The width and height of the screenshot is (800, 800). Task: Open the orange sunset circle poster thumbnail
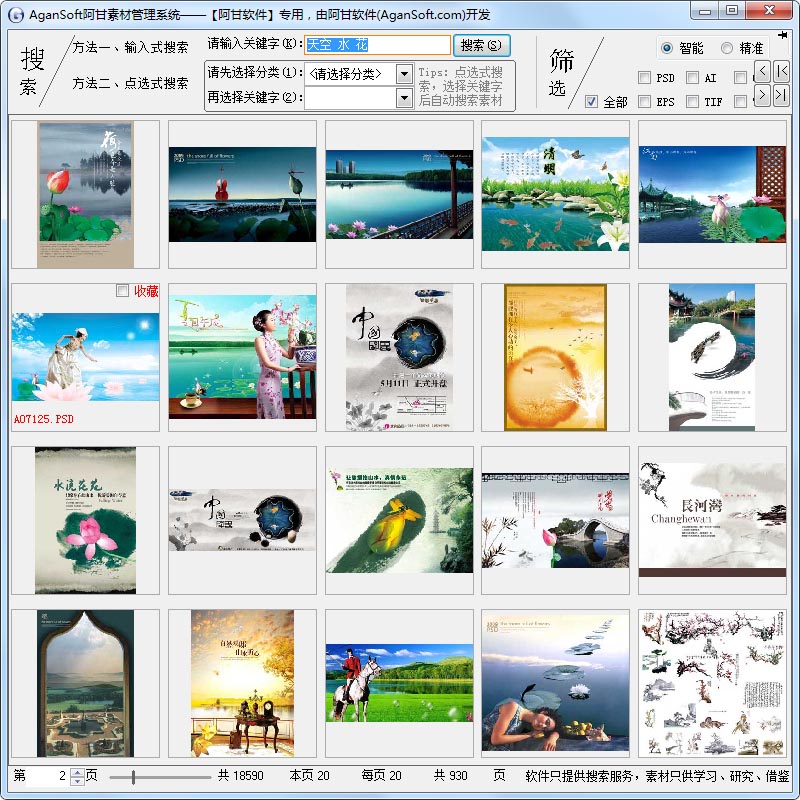556,357
